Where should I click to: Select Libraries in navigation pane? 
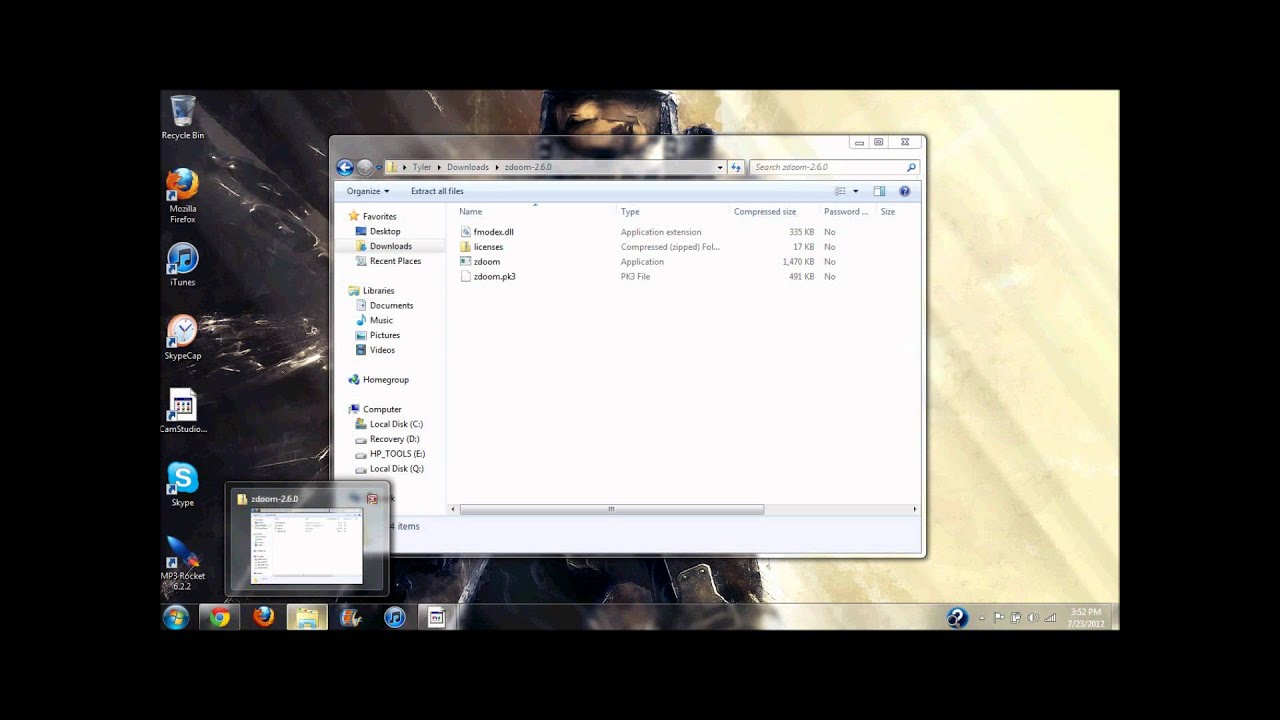pyautogui.click(x=378, y=291)
